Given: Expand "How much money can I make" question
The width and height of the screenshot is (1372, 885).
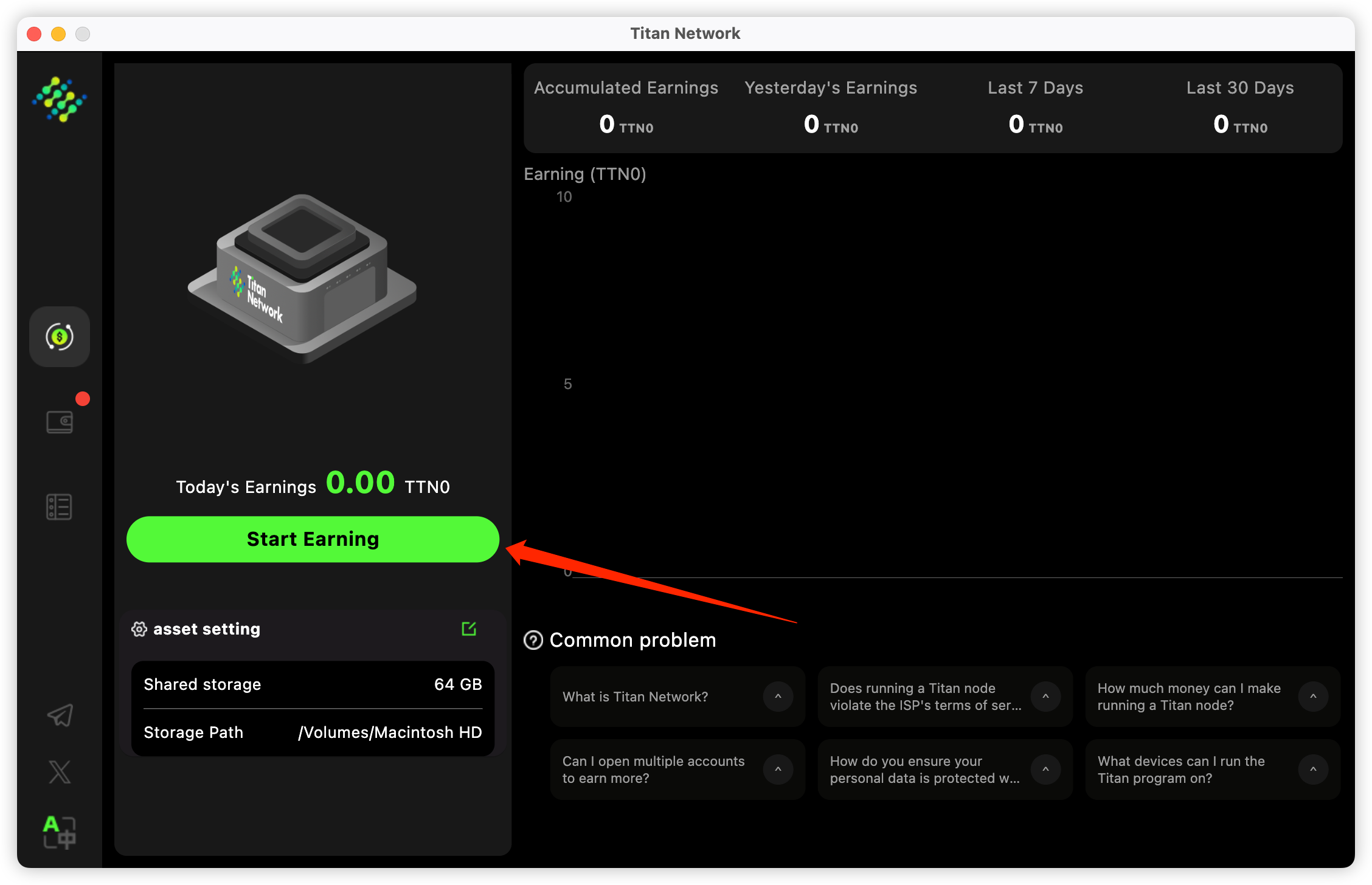Looking at the screenshot, I should coord(1313,697).
